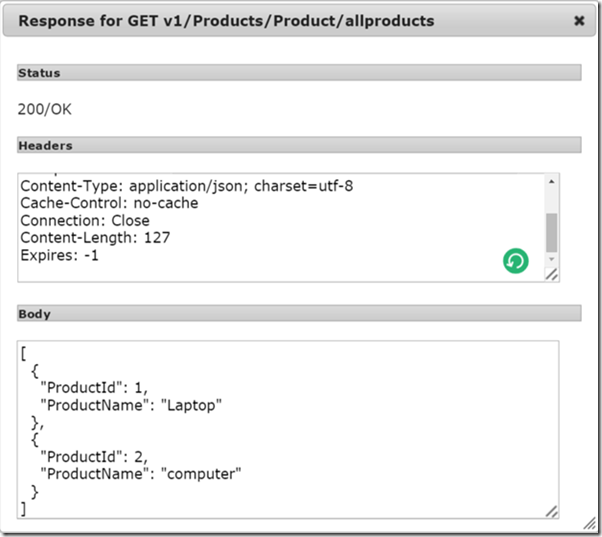
Task: Click the "Laptop" ProductName value
Action: (x=189, y=405)
